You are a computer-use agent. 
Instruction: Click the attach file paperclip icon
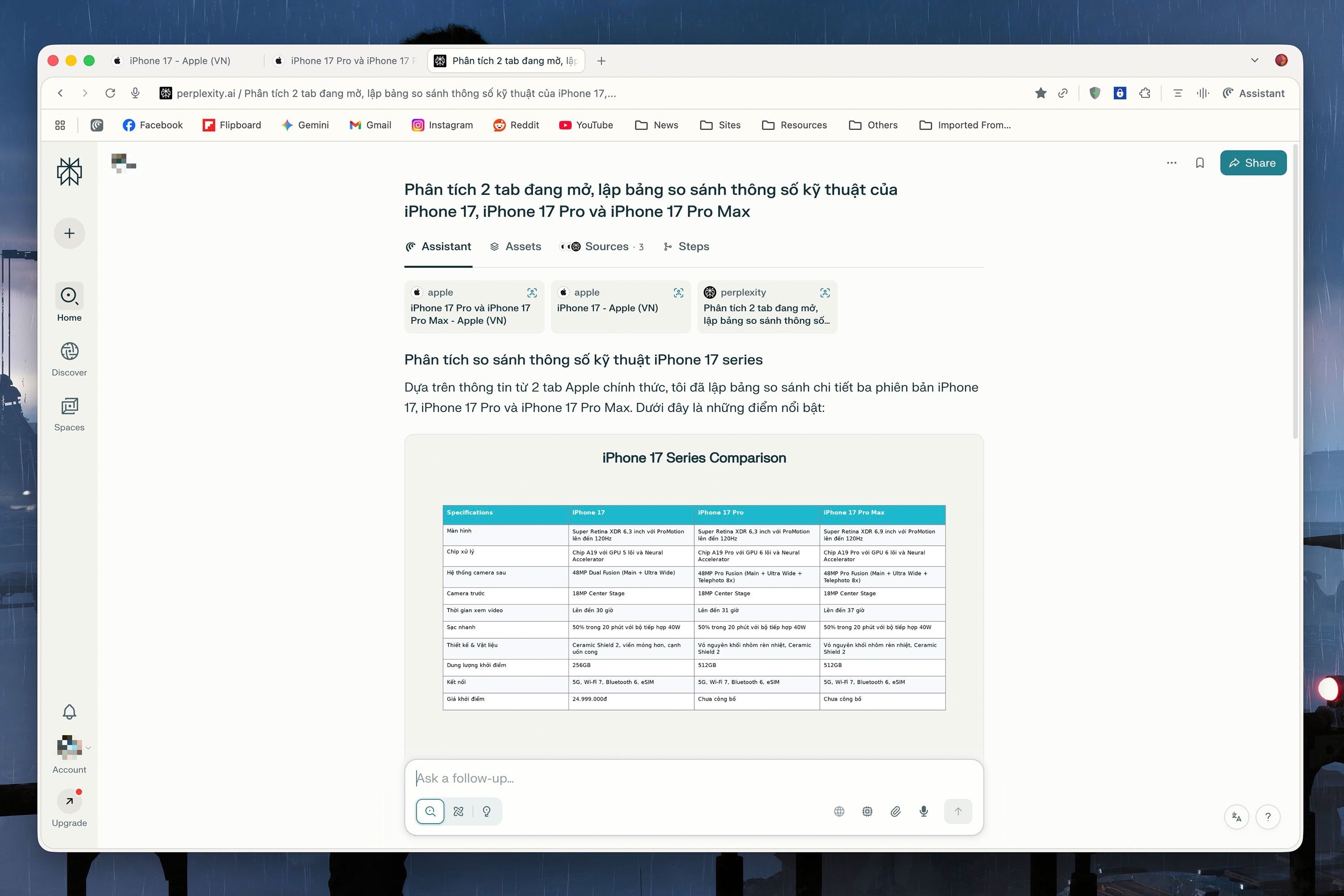896,811
